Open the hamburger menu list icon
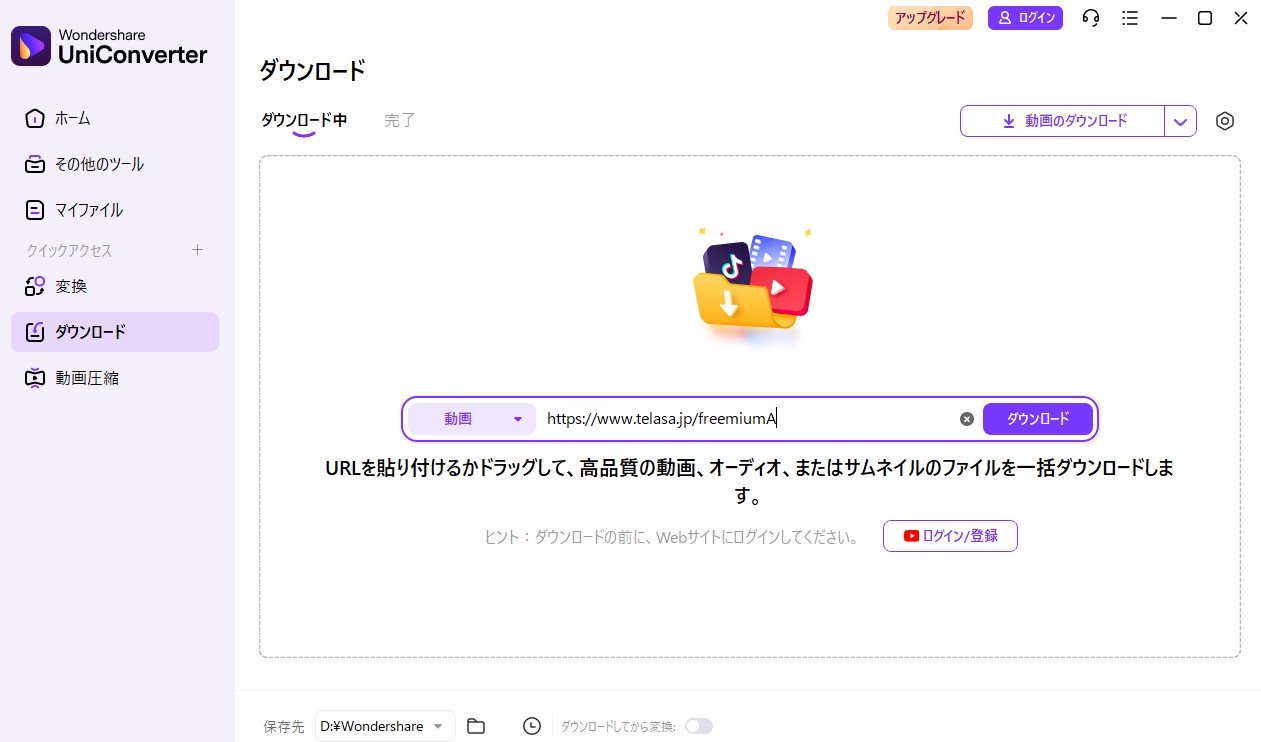Image resolution: width=1261 pixels, height=742 pixels. [x=1130, y=18]
